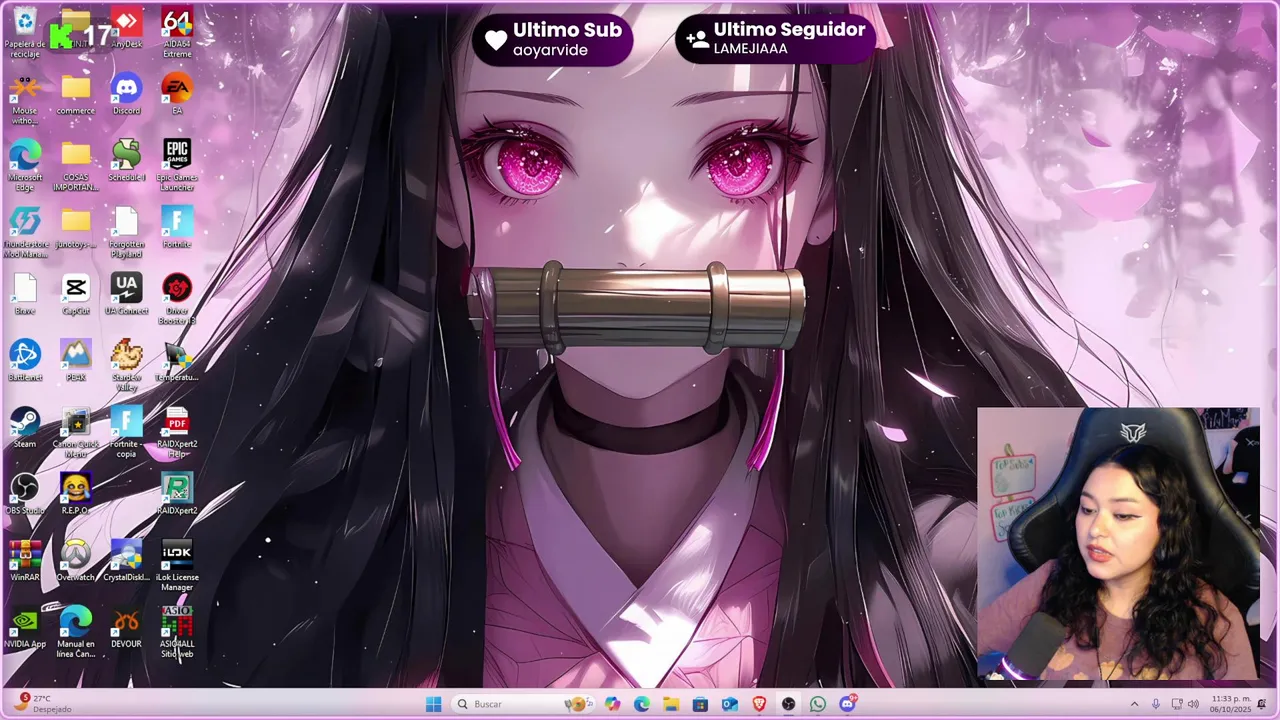Launch the DEVOUR game shortcut
The height and width of the screenshot is (720, 1280).
click(x=126, y=628)
